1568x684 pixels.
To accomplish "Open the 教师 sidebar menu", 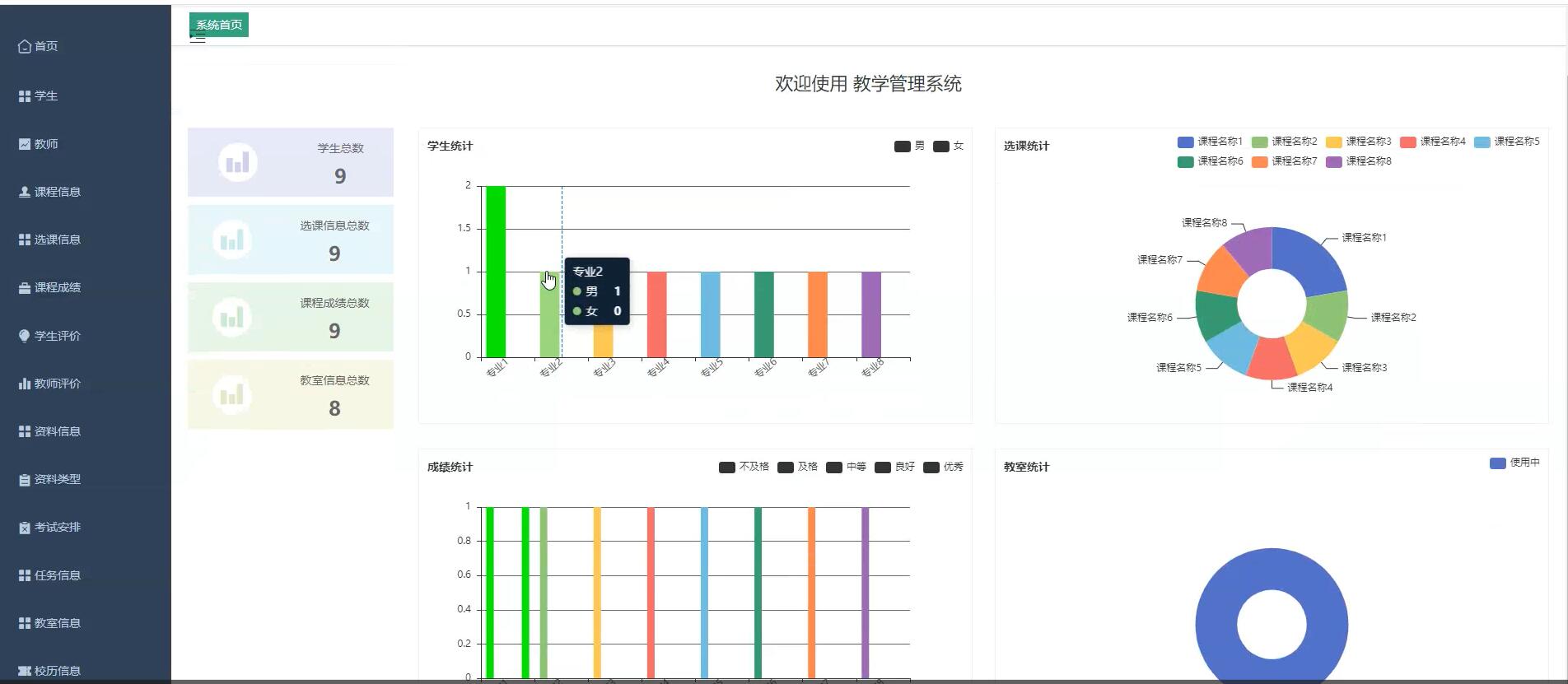I will [86, 144].
